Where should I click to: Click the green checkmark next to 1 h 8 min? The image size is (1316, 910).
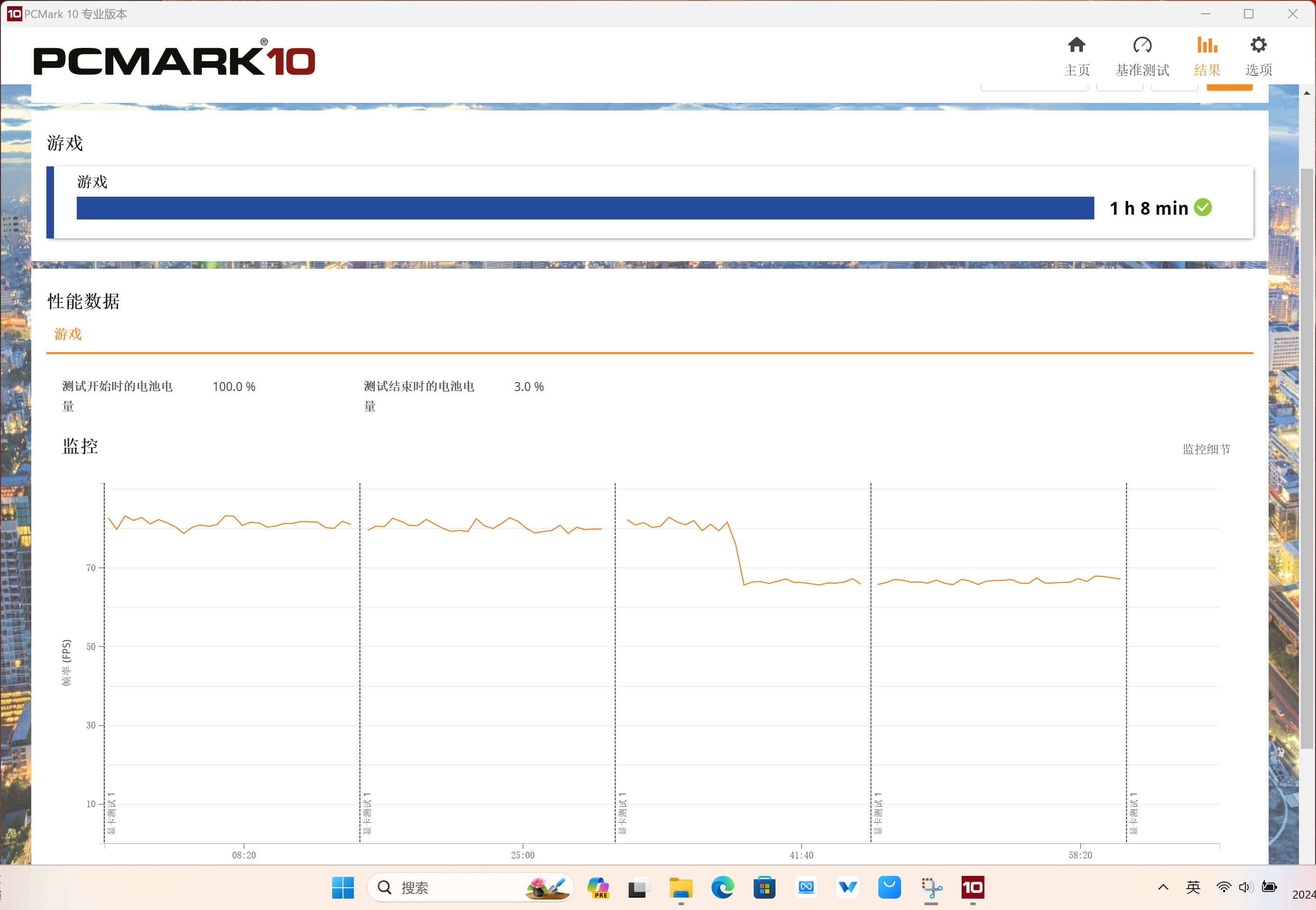tap(1203, 207)
